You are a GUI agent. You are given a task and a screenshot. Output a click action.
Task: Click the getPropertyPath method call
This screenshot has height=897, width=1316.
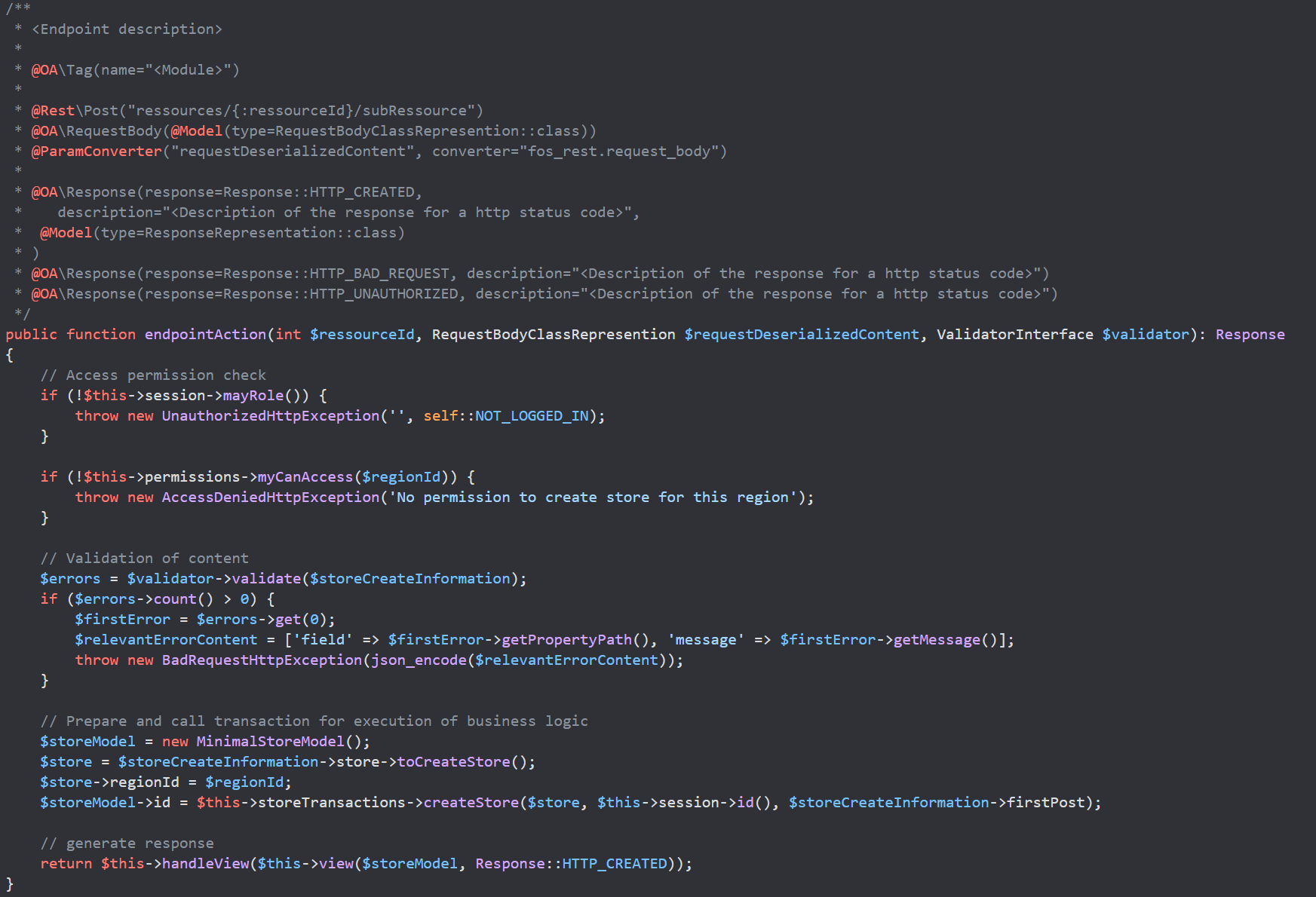coord(566,640)
